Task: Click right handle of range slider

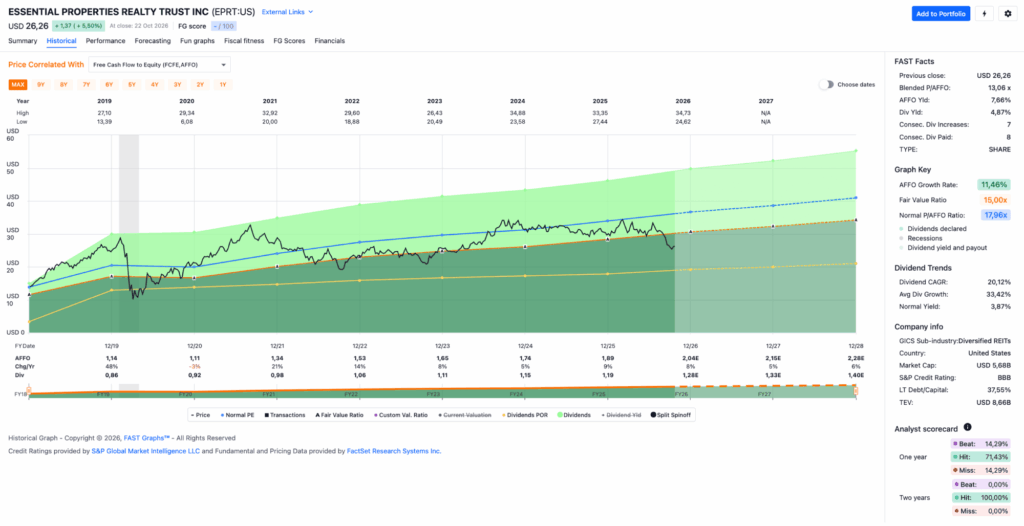Action: [x=856, y=391]
